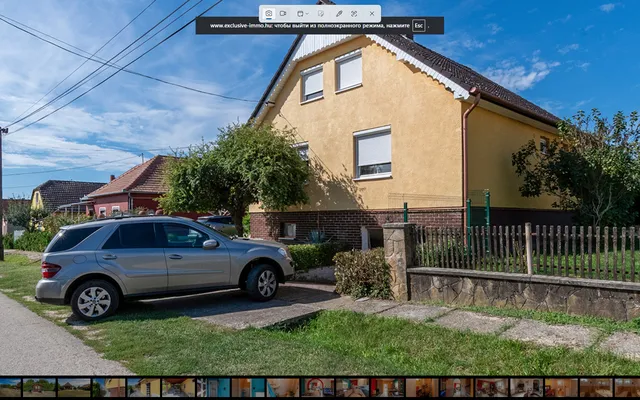Viewport: 640px width, 400px height.
Task: Switch to video recording mode
Action: [x=283, y=13]
